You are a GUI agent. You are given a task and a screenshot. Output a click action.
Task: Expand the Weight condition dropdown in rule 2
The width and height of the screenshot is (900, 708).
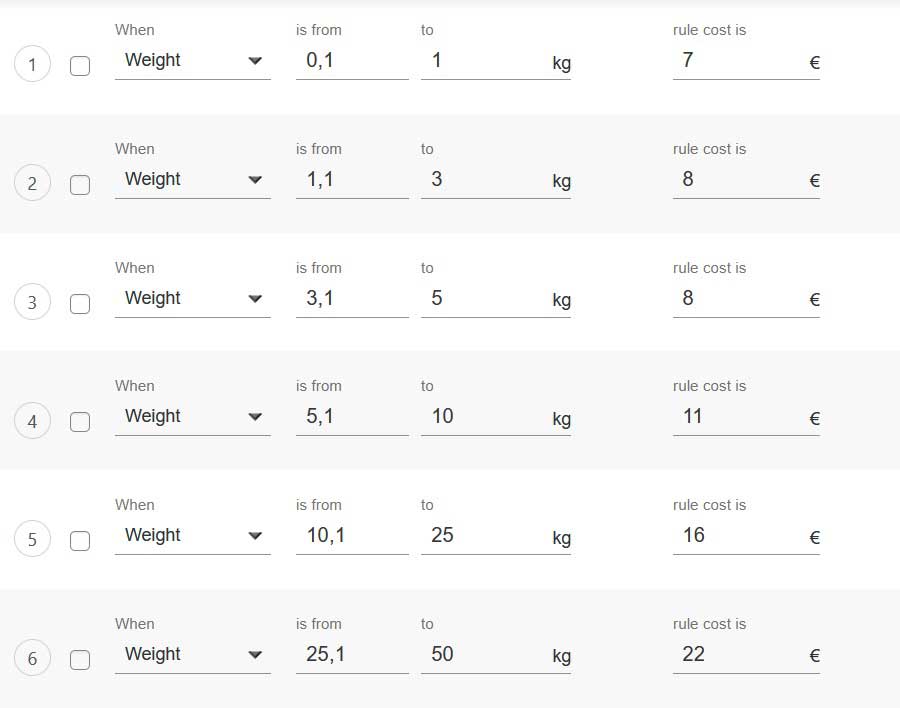pyautogui.click(x=192, y=180)
